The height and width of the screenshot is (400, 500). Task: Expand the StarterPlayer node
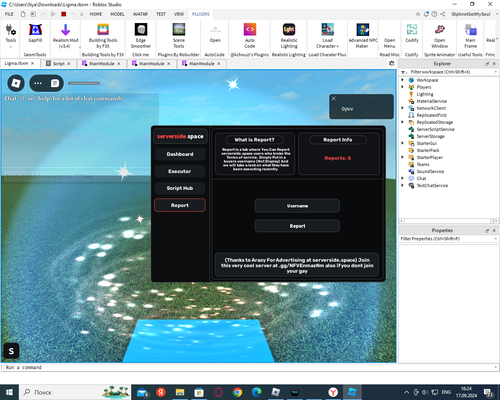tap(402, 157)
